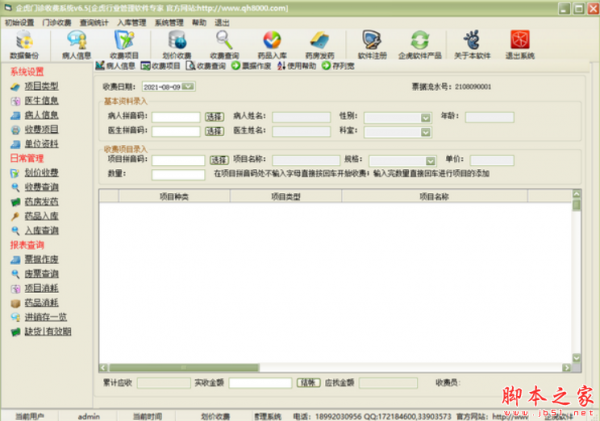Viewport: 600px width, 421px height.
Task: Click 进销存一览 in the sidebar
Action: click(x=46, y=317)
